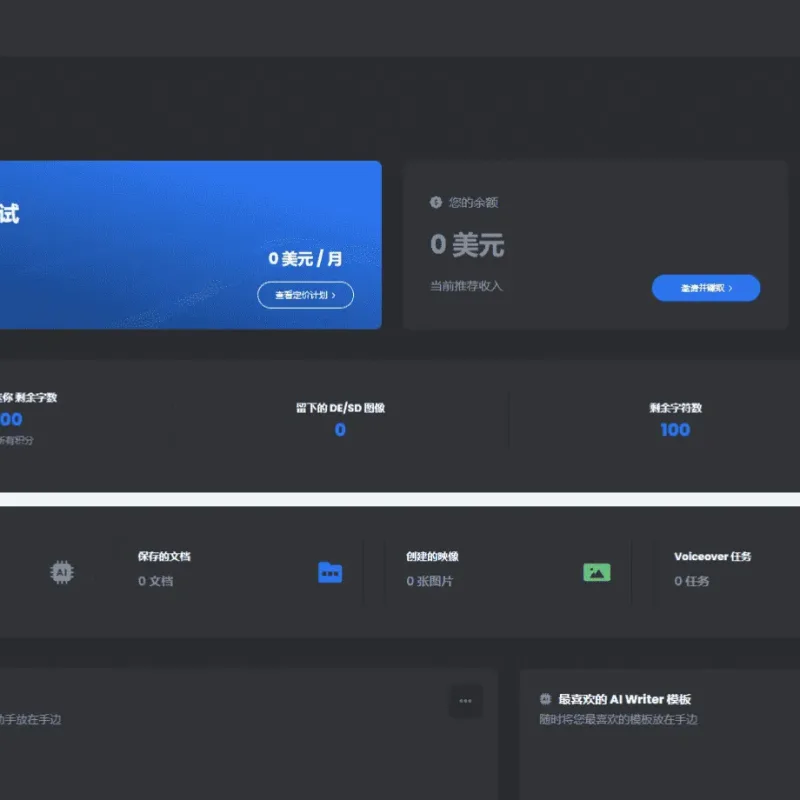Click the 100 value under 剩余字符数

pyautogui.click(x=675, y=430)
